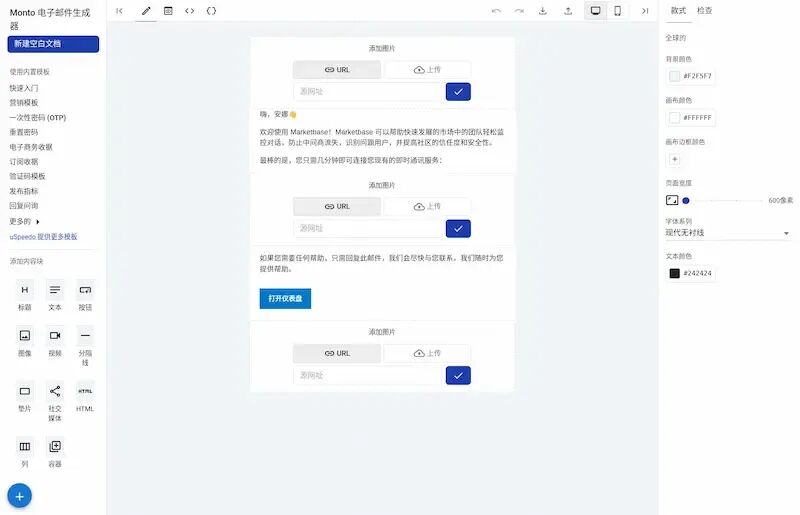Add a 列 columns block
The height and width of the screenshot is (515, 800).
pyautogui.click(x=24, y=453)
